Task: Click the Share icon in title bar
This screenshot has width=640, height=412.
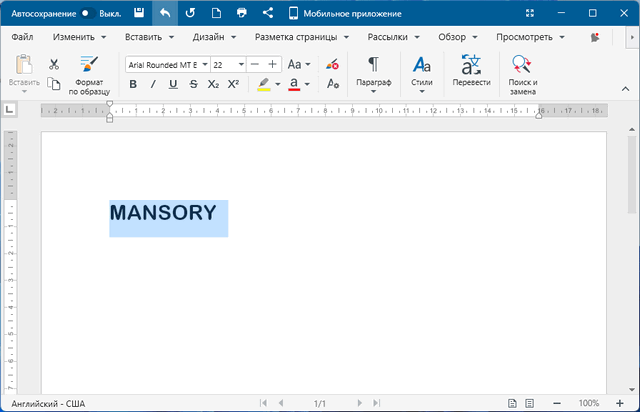Action: [267, 14]
